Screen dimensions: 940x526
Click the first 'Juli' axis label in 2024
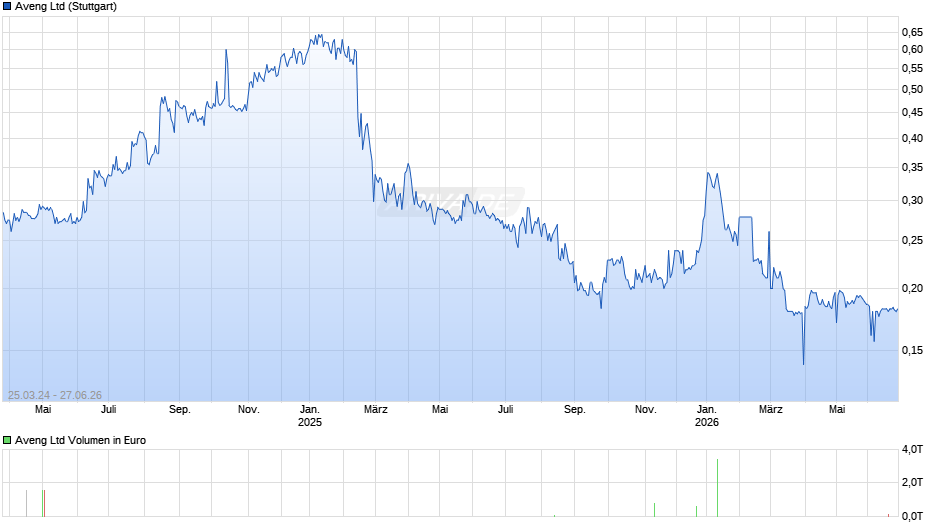tap(109, 410)
